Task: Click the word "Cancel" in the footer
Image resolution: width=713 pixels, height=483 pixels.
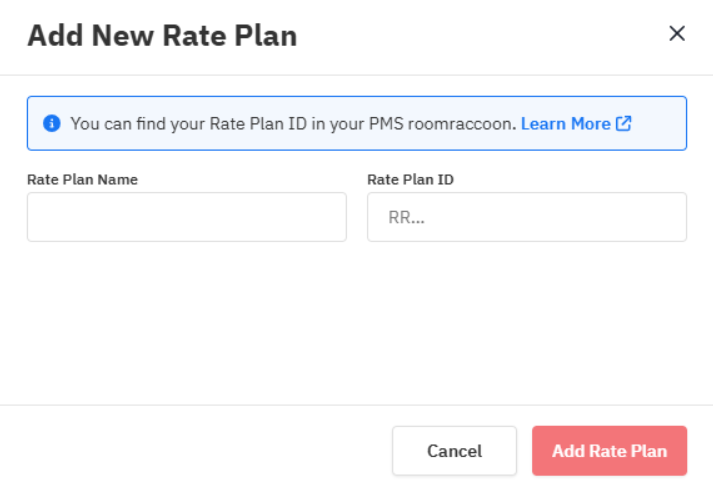Action: coord(454,451)
